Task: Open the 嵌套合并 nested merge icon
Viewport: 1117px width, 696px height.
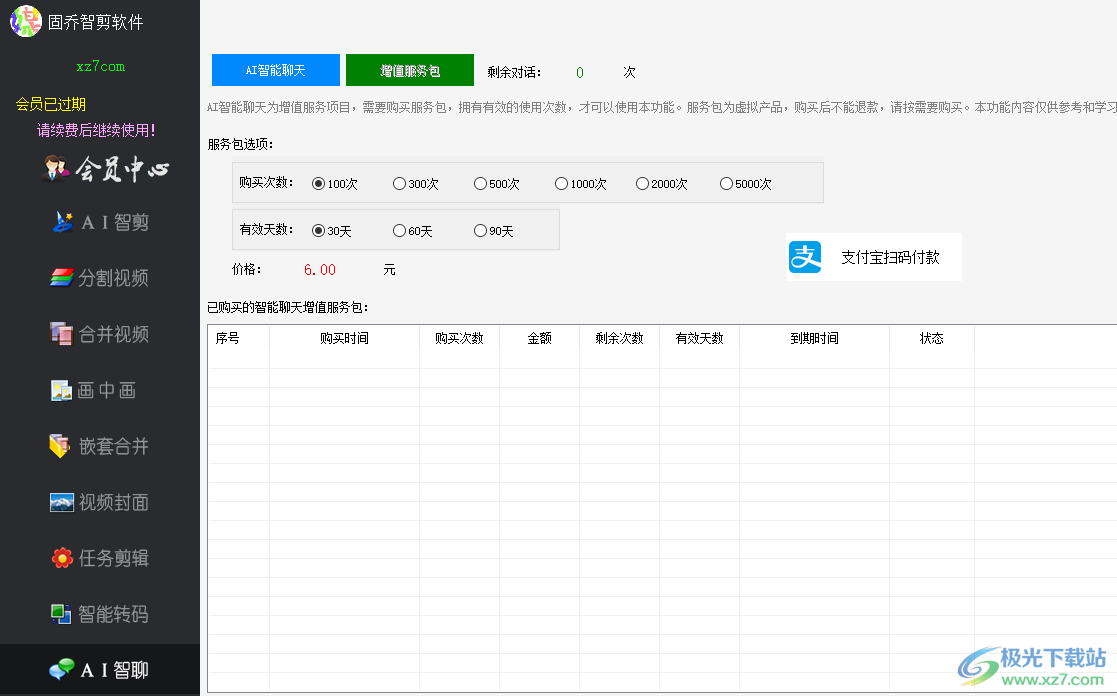Action: pyautogui.click(x=59, y=446)
